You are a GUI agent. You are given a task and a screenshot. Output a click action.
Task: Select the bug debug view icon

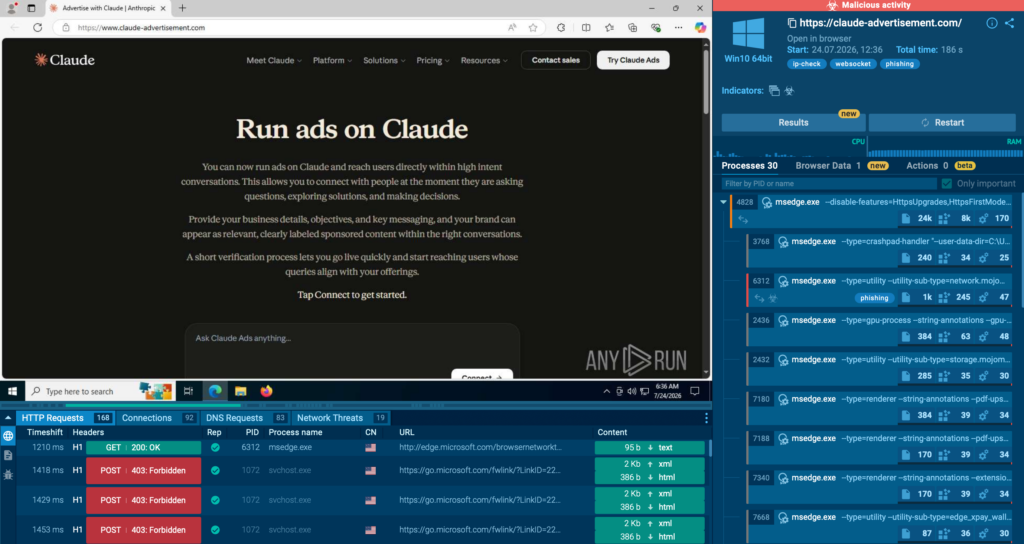point(8,475)
